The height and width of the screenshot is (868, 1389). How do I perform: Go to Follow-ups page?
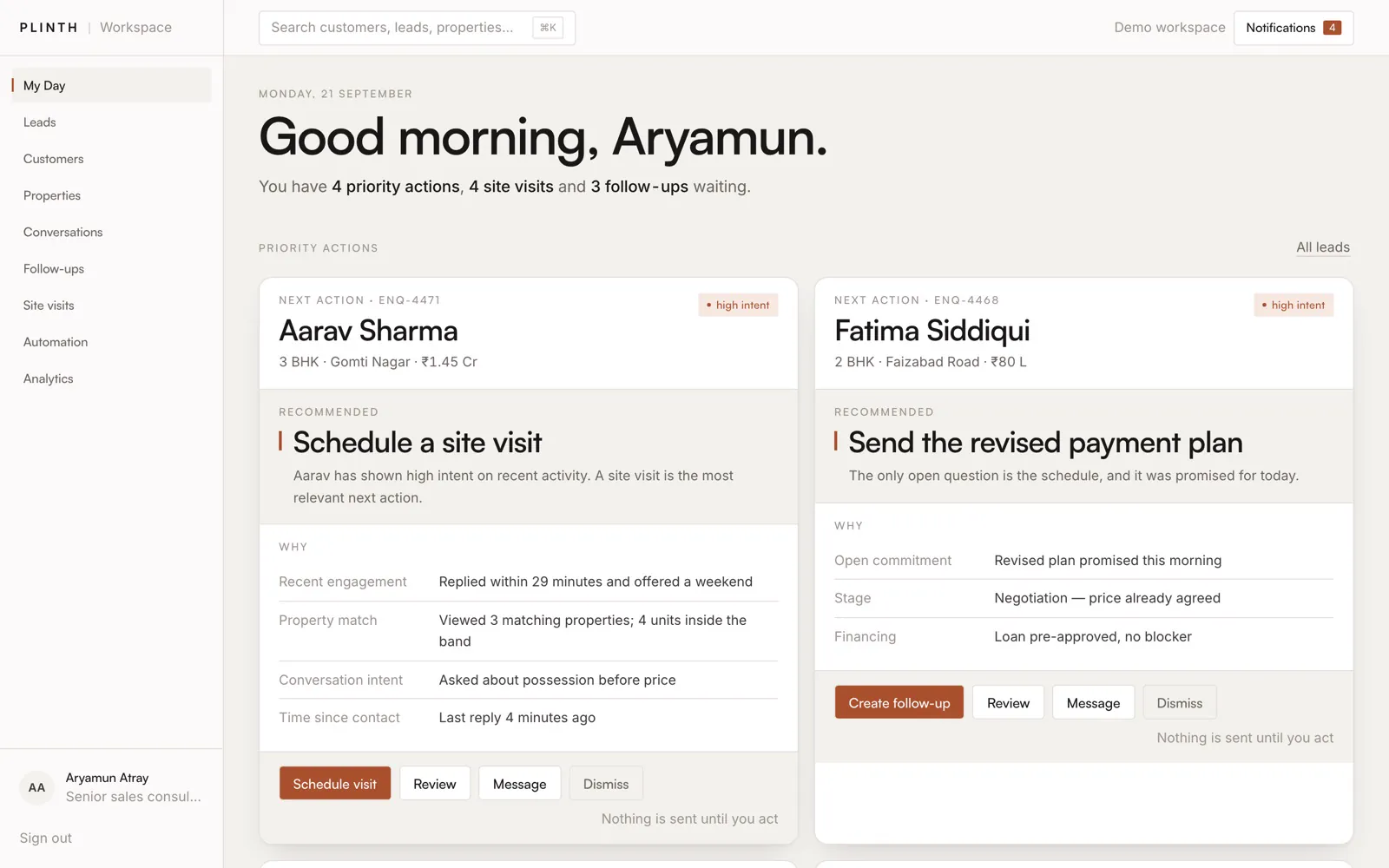click(111, 269)
